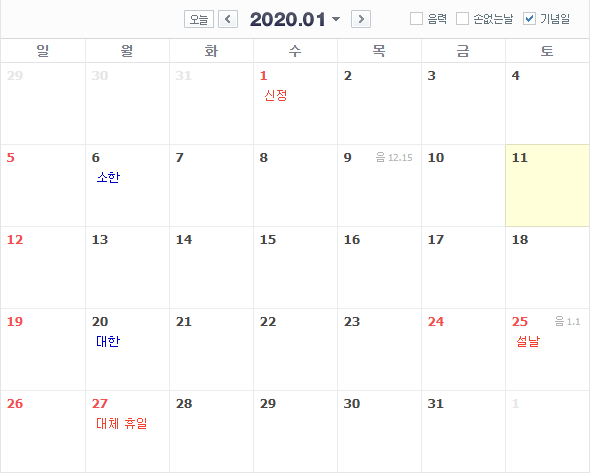Click the 일 Sunday column header
This screenshot has height=474, width=593.
tap(43, 51)
